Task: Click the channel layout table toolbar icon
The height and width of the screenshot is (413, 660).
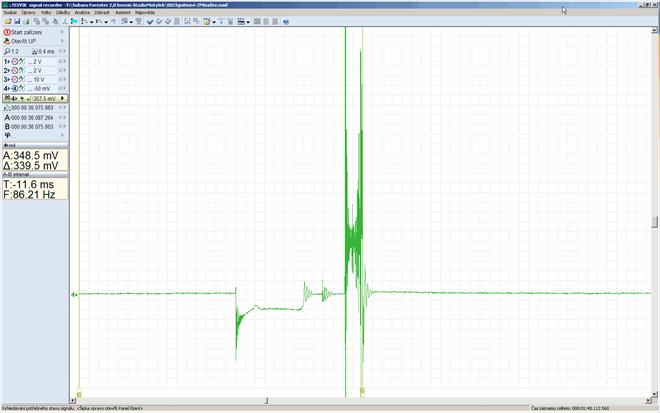Action: [241, 21]
